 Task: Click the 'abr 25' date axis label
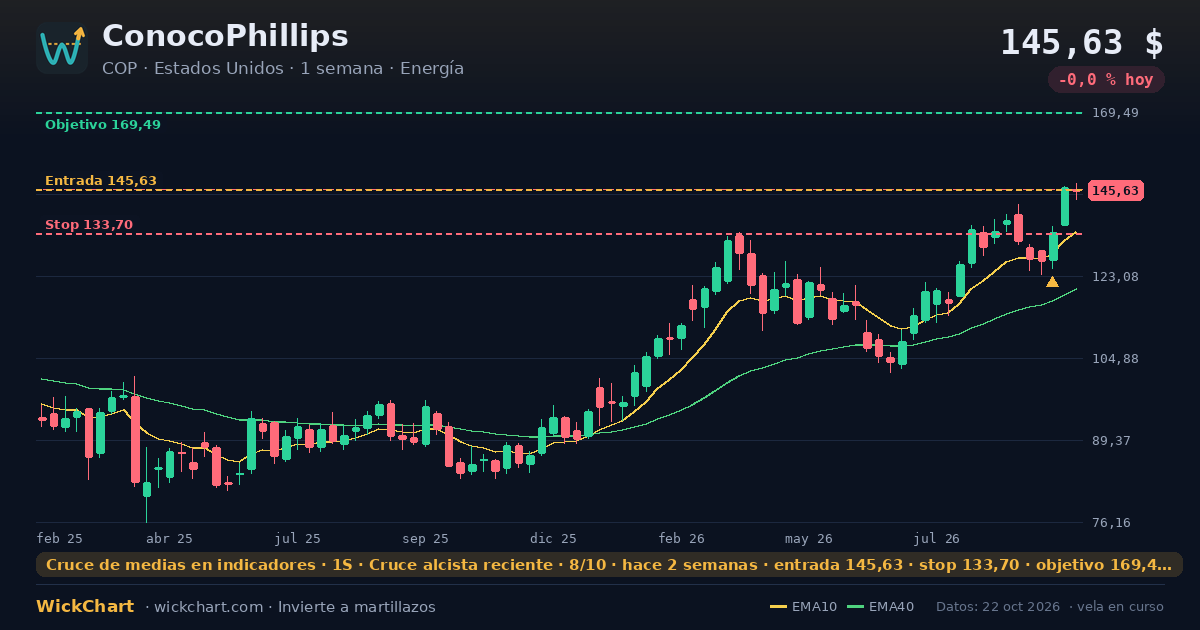(169, 538)
